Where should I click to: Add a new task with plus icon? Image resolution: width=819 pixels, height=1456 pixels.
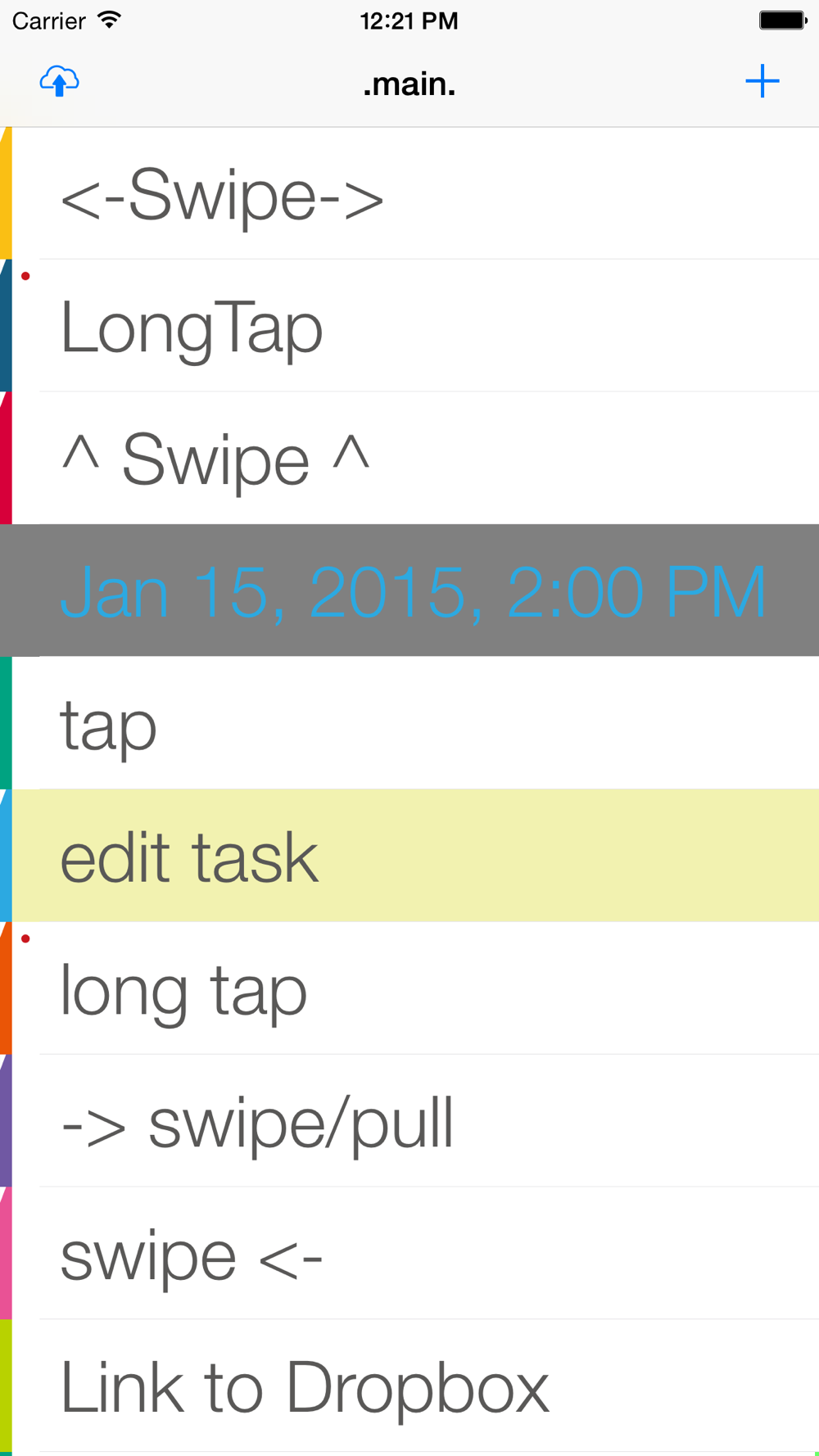(x=762, y=81)
